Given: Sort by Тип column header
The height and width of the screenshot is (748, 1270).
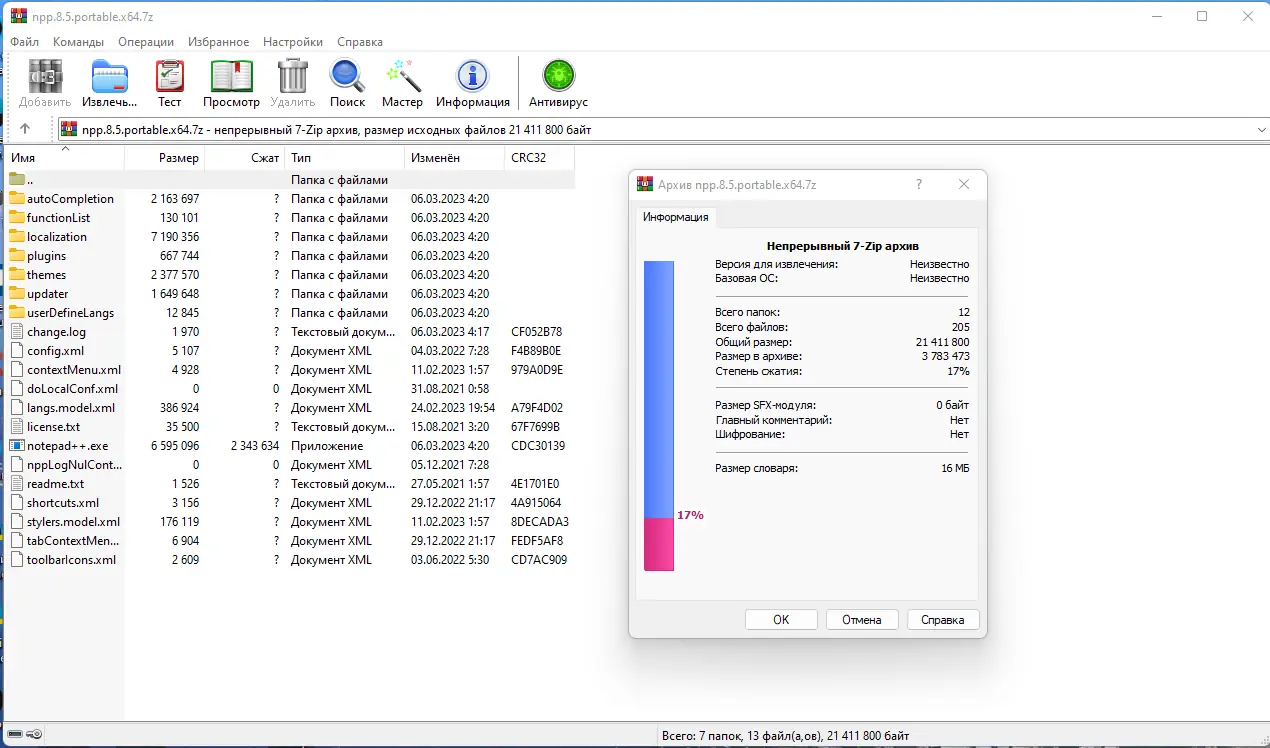Looking at the screenshot, I should [344, 158].
